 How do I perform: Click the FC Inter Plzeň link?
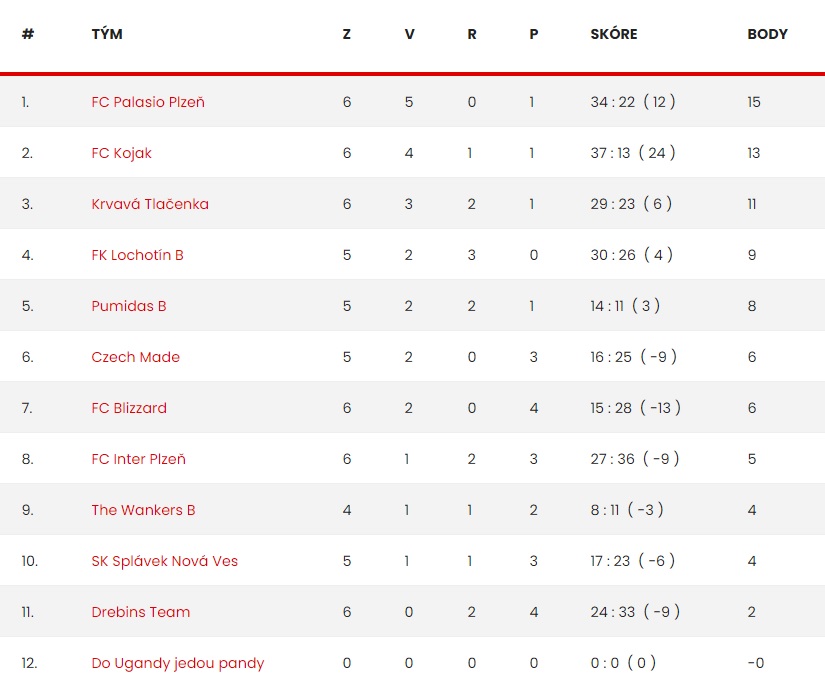coord(138,459)
